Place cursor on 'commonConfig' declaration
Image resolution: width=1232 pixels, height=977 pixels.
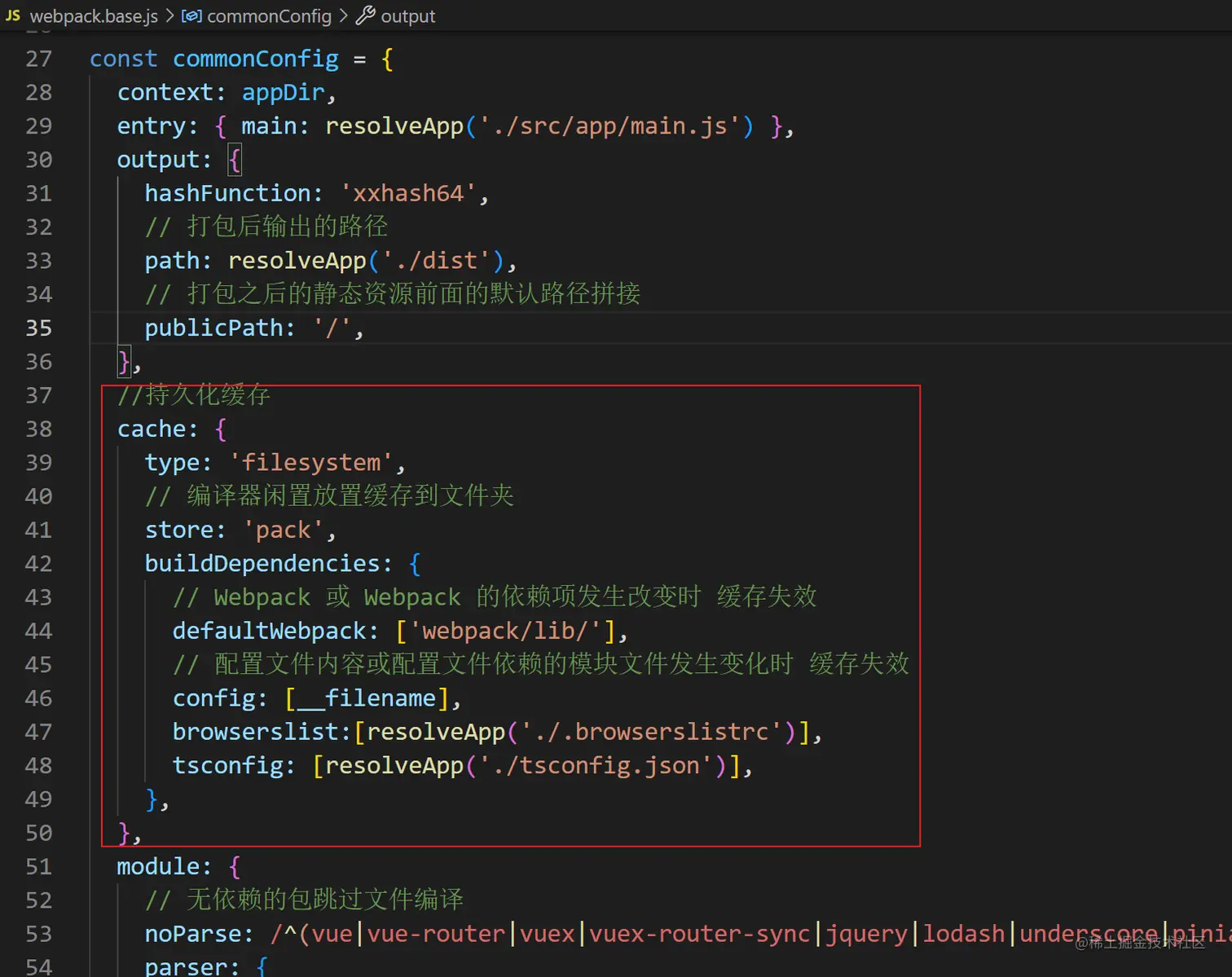pos(256,59)
